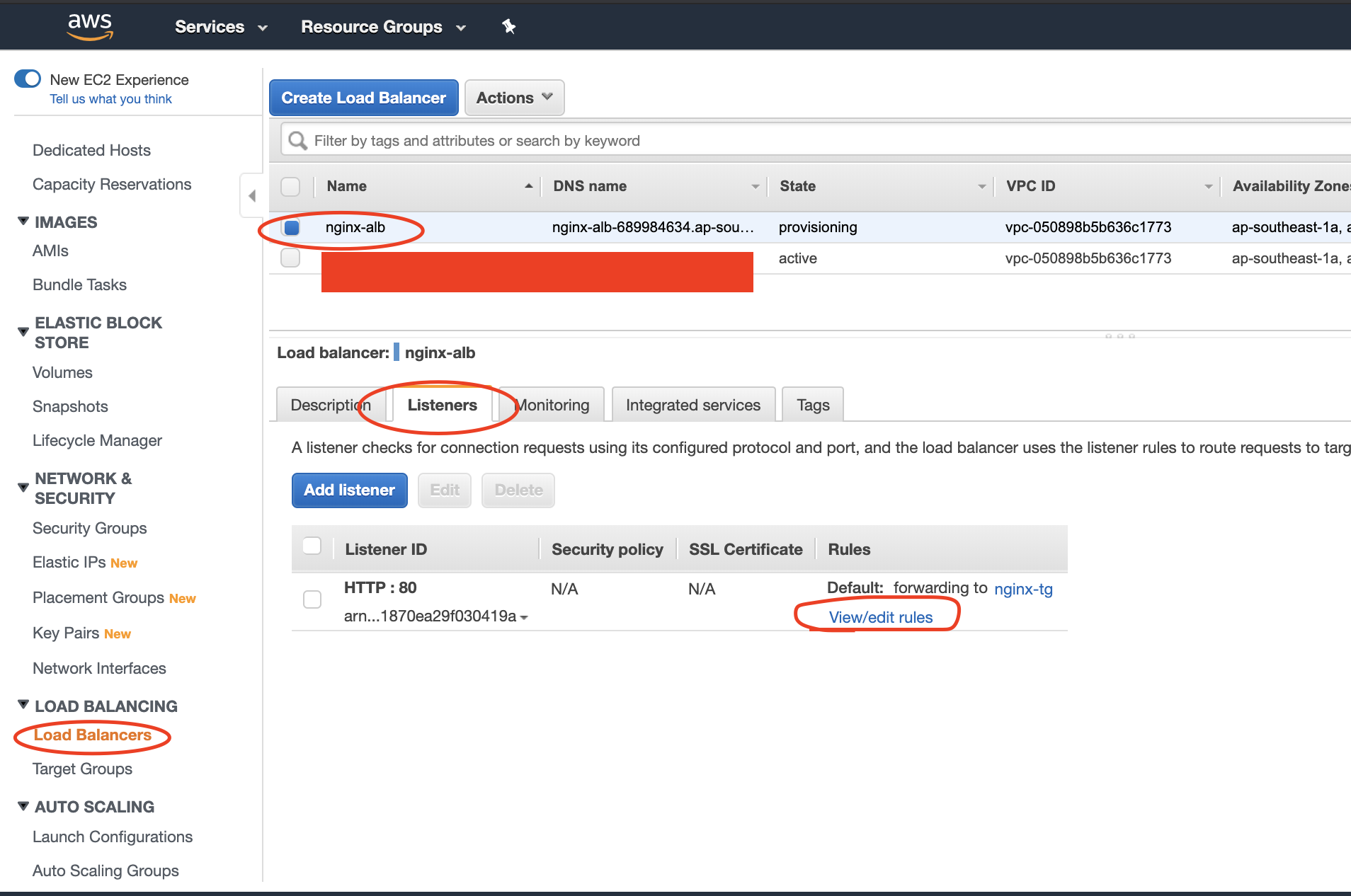Collapse the AUTO SCALING section triangle

coord(23,806)
